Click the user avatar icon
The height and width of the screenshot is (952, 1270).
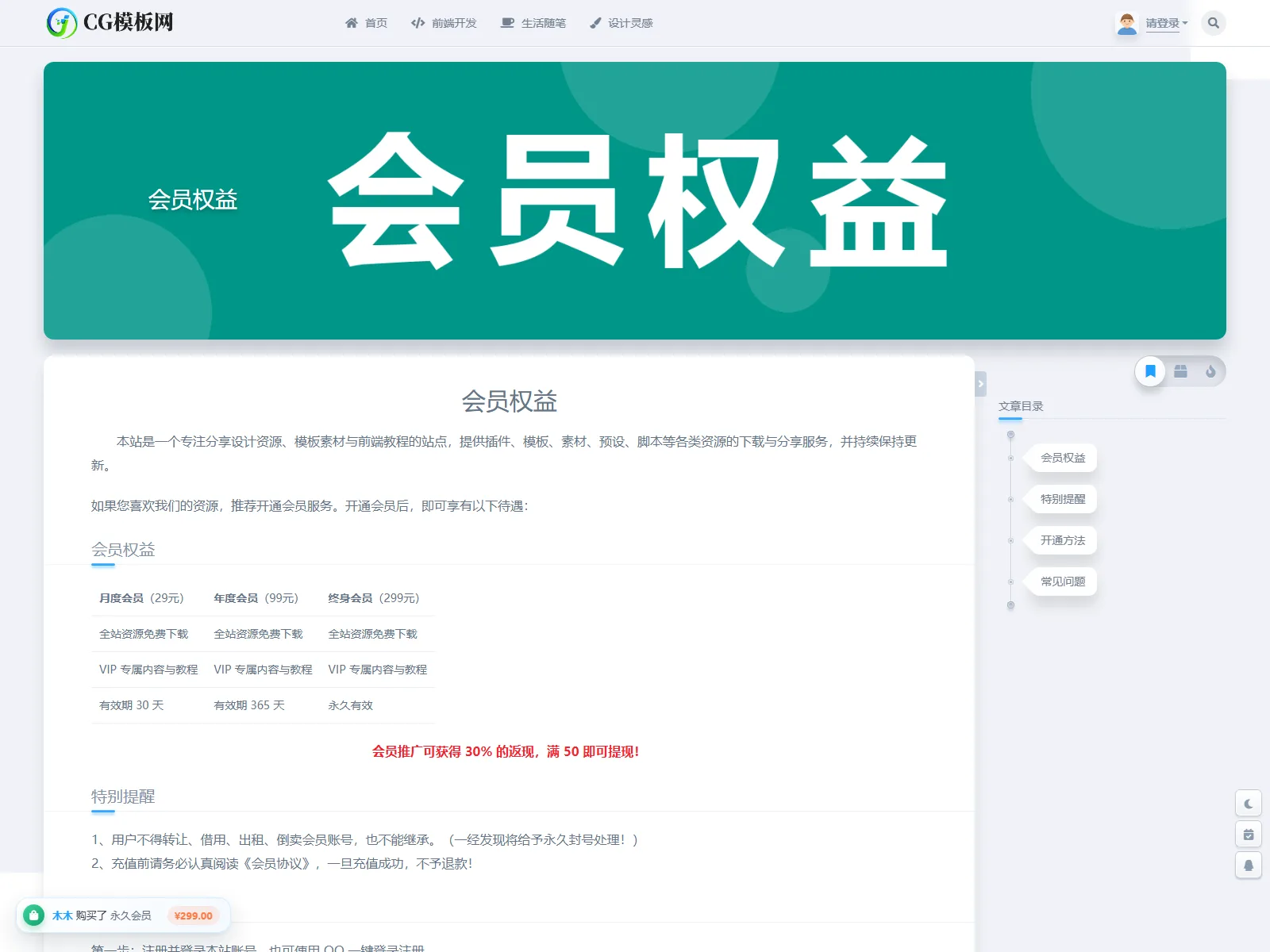click(1126, 23)
